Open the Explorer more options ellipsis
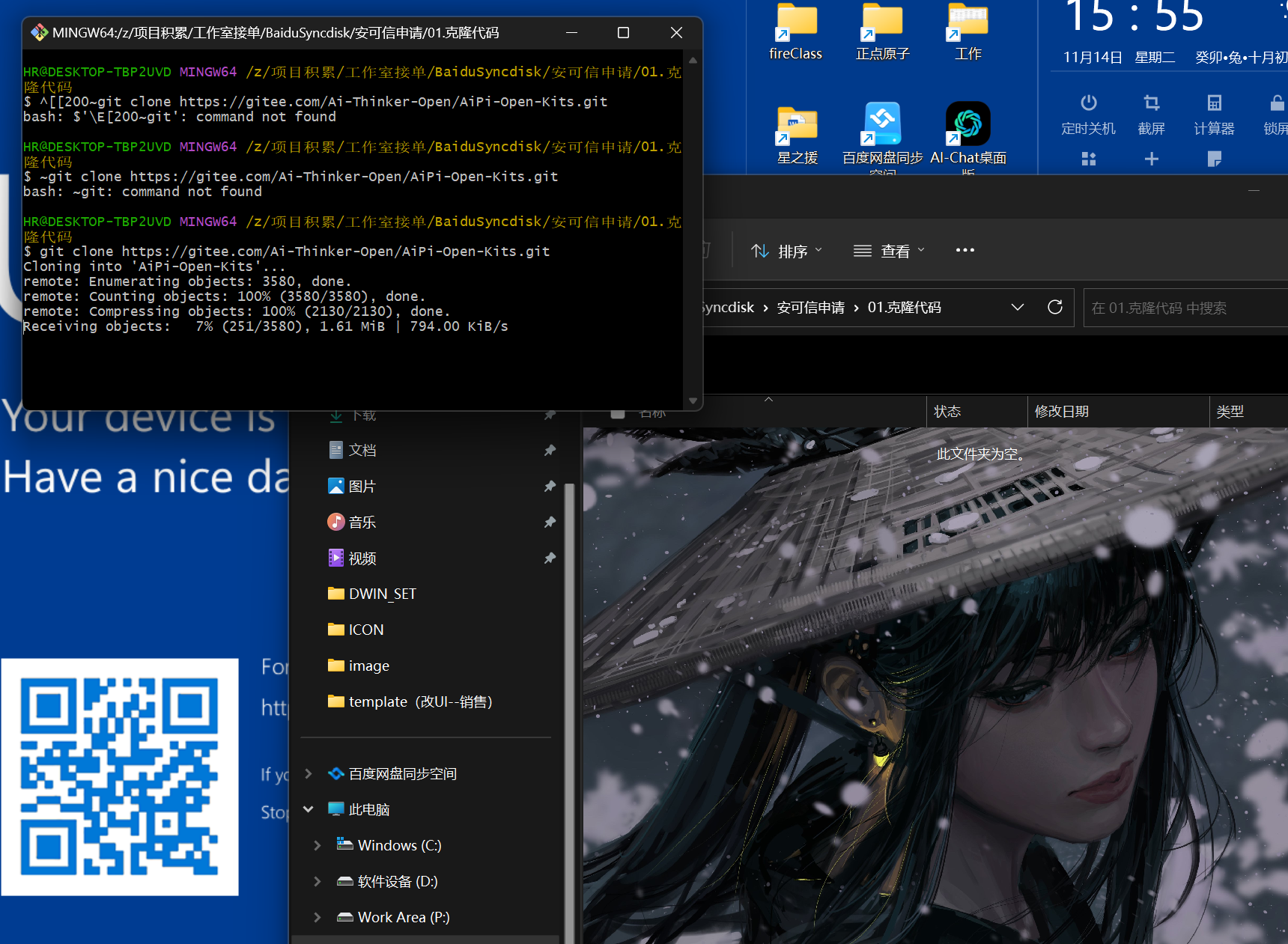 coord(965,250)
